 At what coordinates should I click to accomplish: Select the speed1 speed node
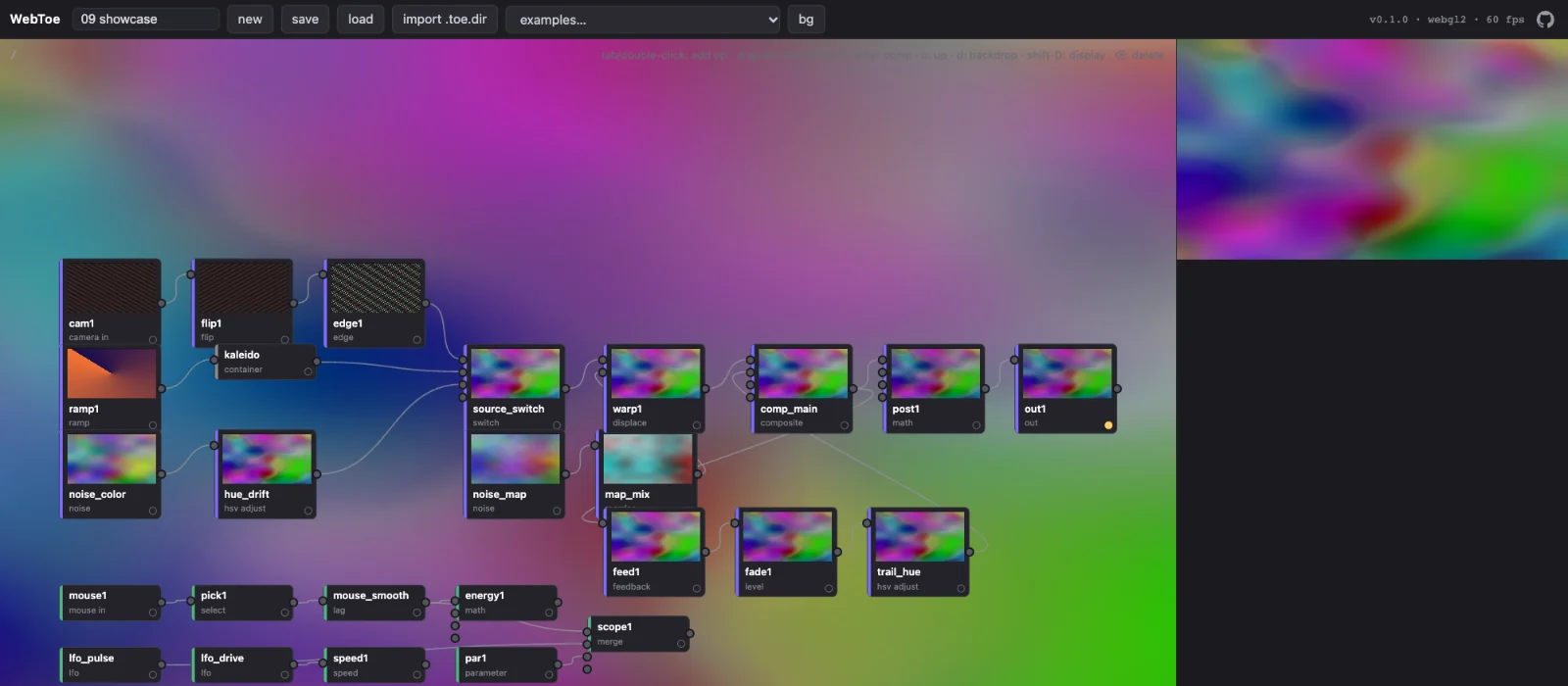click(x=374, y=665)
